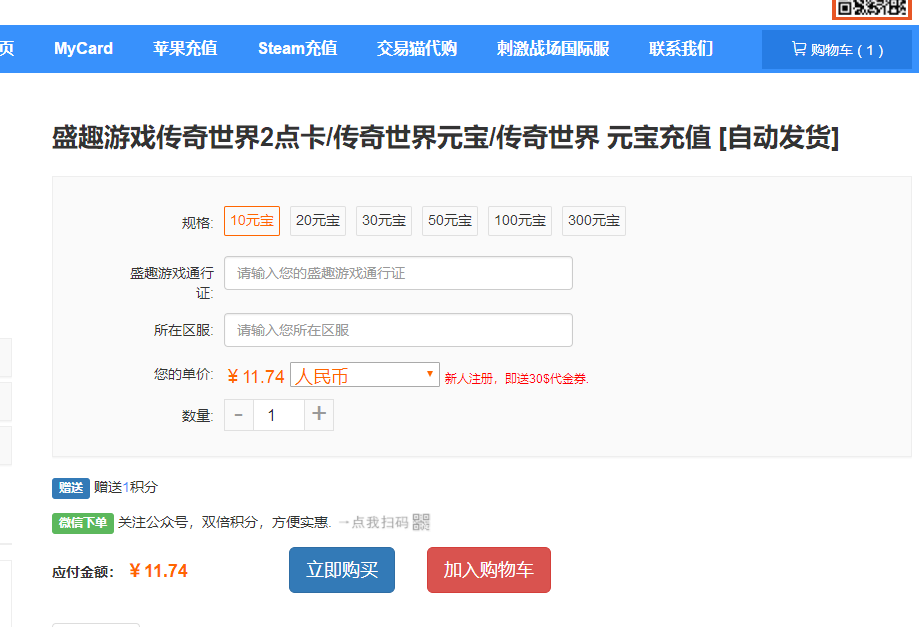
Task: Focus the 盛趣游戏通行证 input field
Action: click(399, 273)
